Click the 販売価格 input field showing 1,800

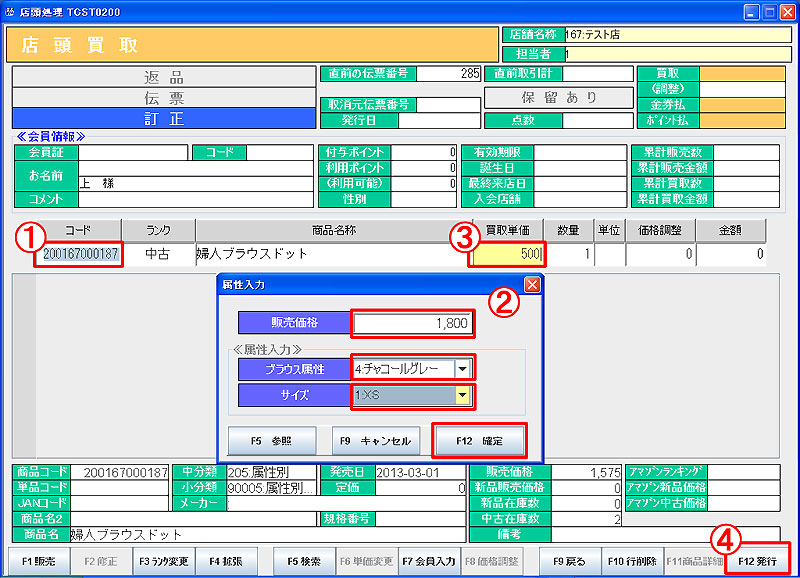tap(411, 323)
